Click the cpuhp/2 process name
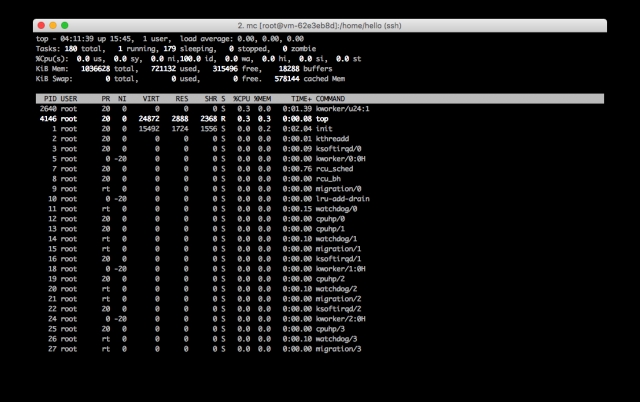 (x=330, y=279)
